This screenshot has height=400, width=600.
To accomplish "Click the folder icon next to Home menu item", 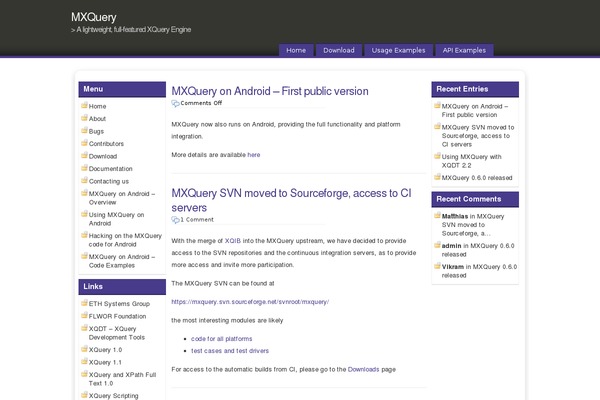I will pyautogui.click(x=85, y=105).
